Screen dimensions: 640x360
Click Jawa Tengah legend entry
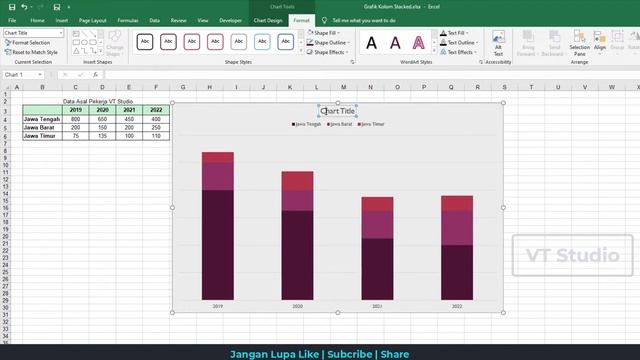pyautogui.click(x=307, y=124)
